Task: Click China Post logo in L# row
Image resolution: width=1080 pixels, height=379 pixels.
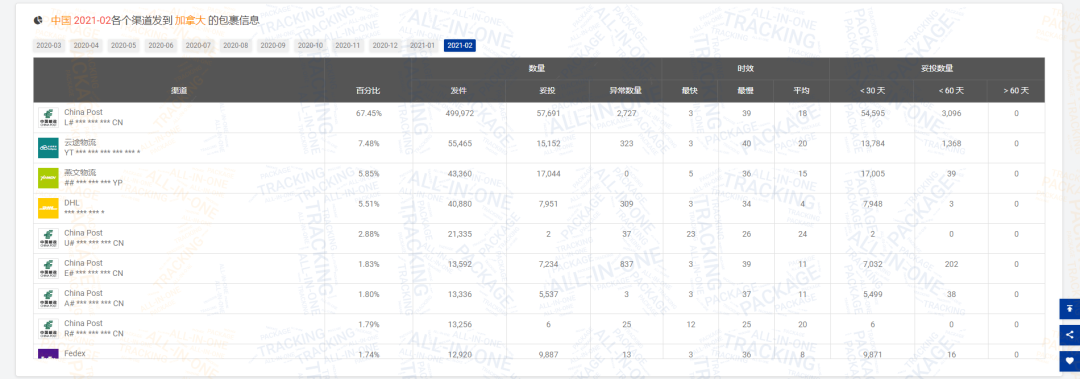Action: pos(48,117)
